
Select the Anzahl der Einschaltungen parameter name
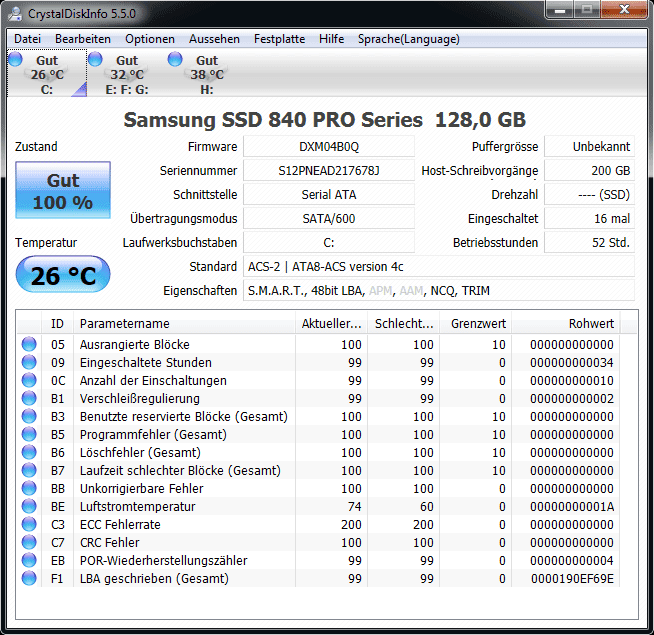coord(153,380)
